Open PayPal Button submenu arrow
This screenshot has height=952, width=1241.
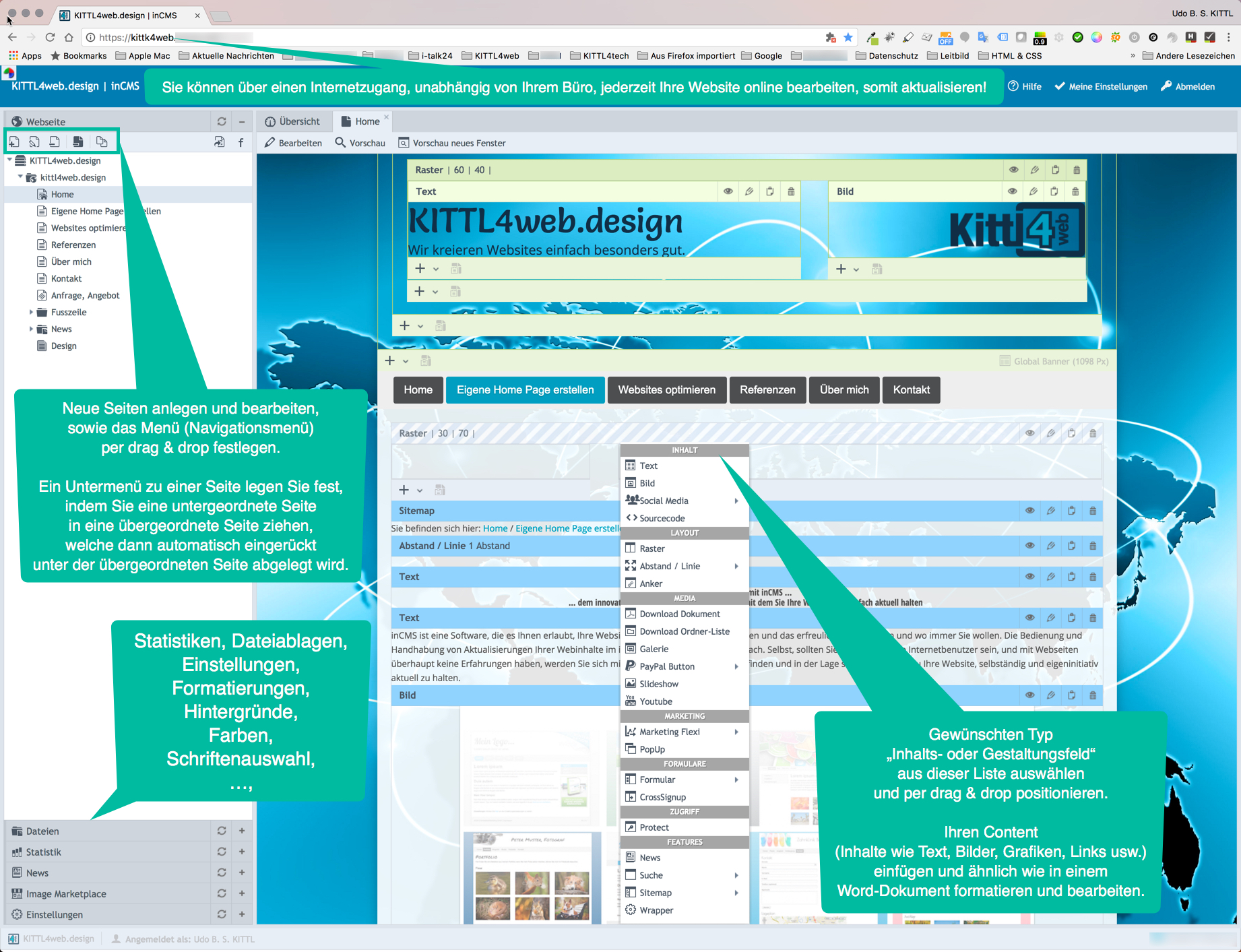736,666
